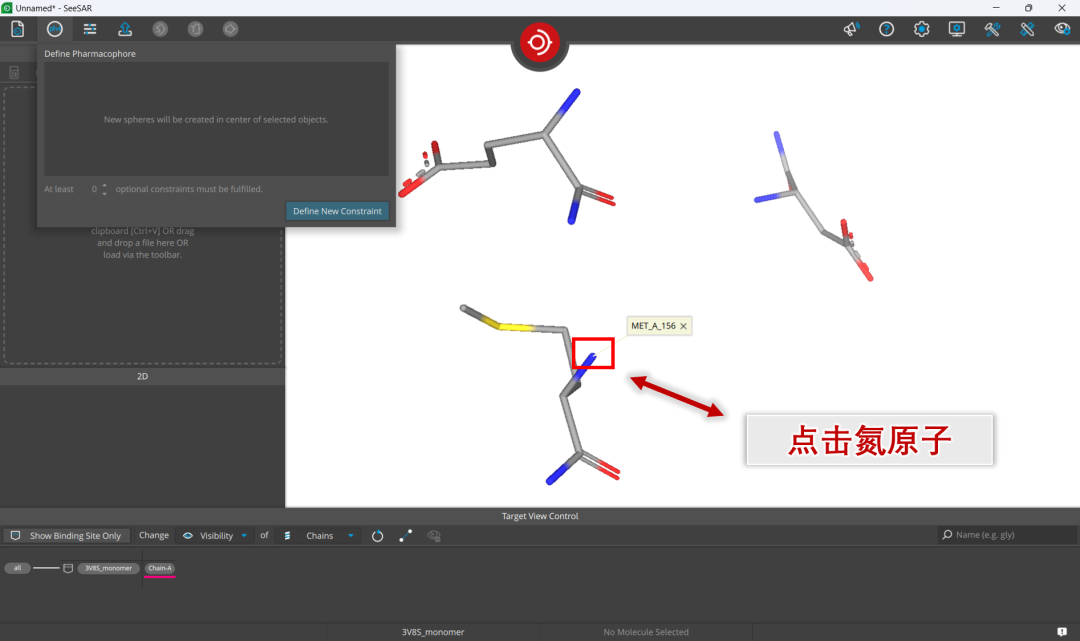Open the red SeeSAR mode wheel
Viewport: 1080px width, 641px height.
click(x=539, y=43)
